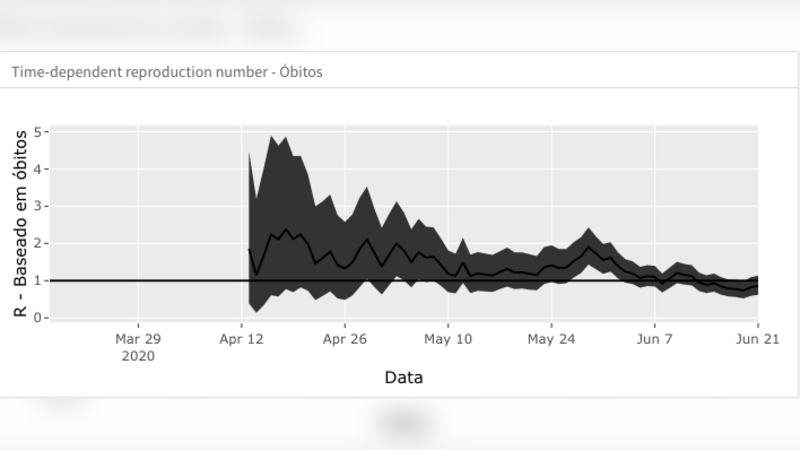Click the y-axis tick label '5'

tap(37, 132)
